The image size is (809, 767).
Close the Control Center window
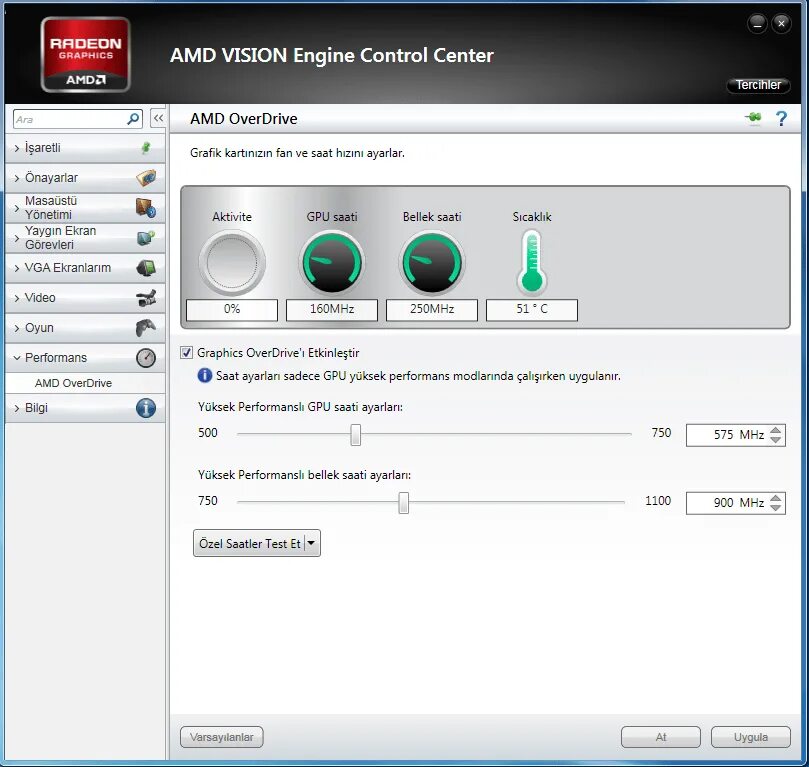[781, 24]
